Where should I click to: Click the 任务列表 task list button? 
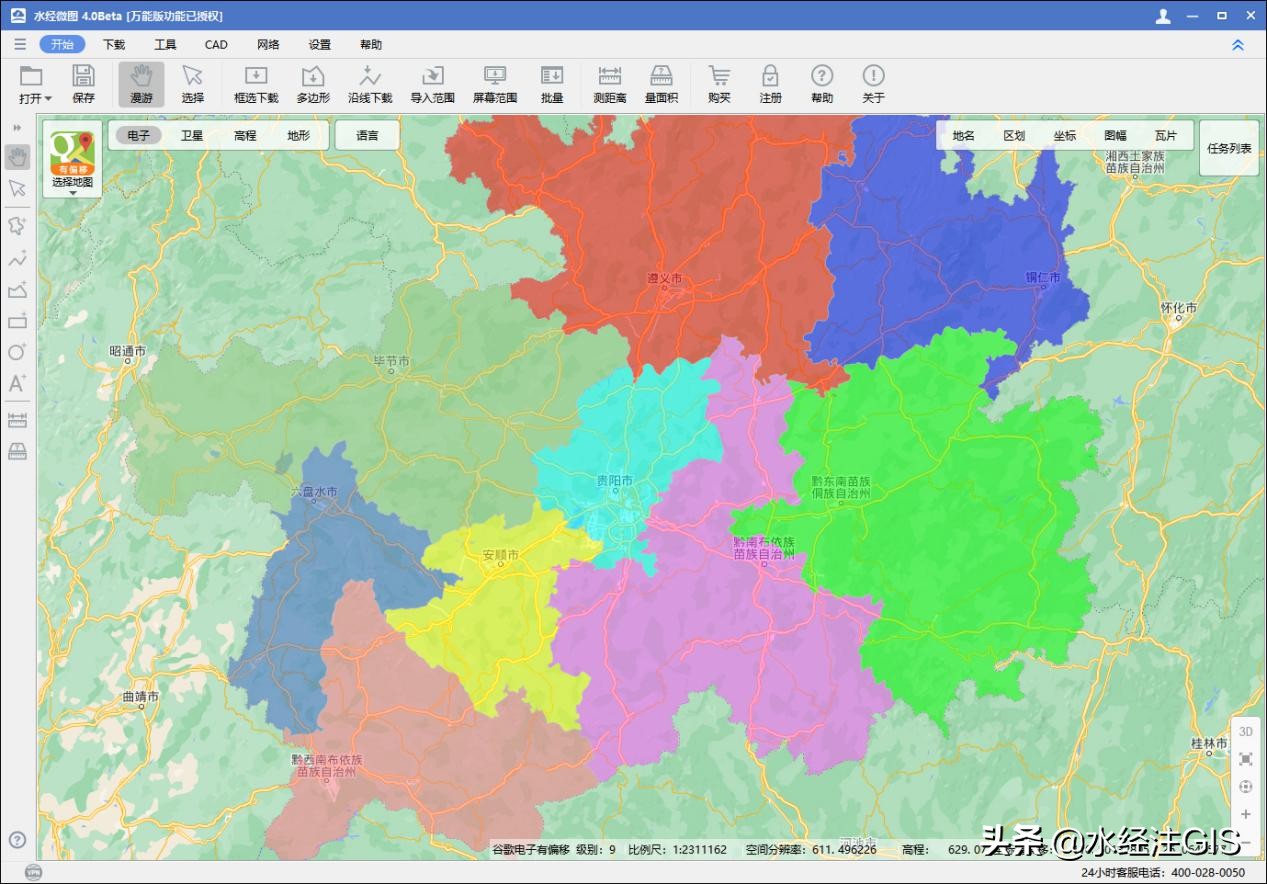pyautogui.click(x=1229, y=148)
